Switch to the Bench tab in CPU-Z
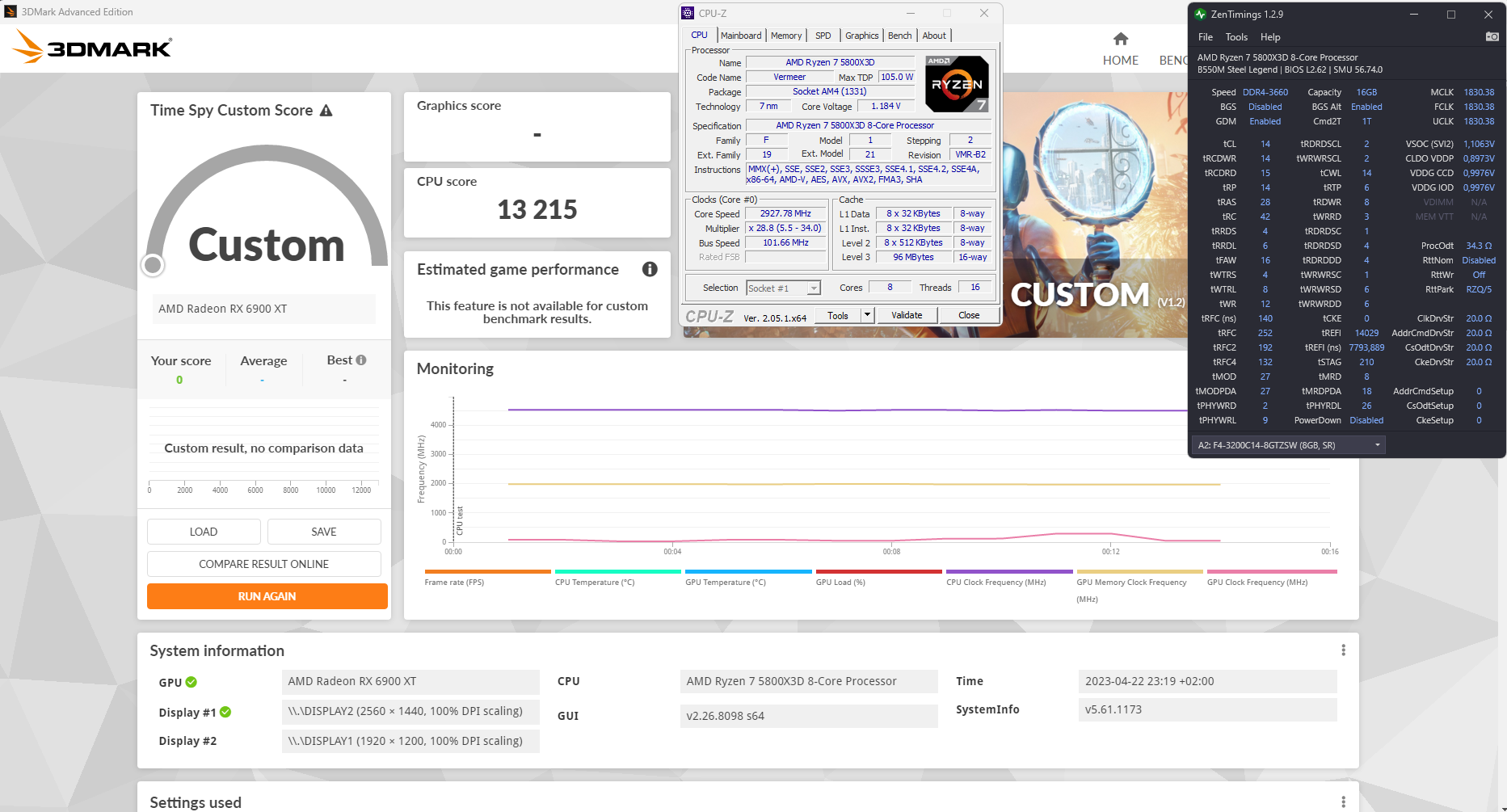This screenshot has height=812, width=1507. 899,36
